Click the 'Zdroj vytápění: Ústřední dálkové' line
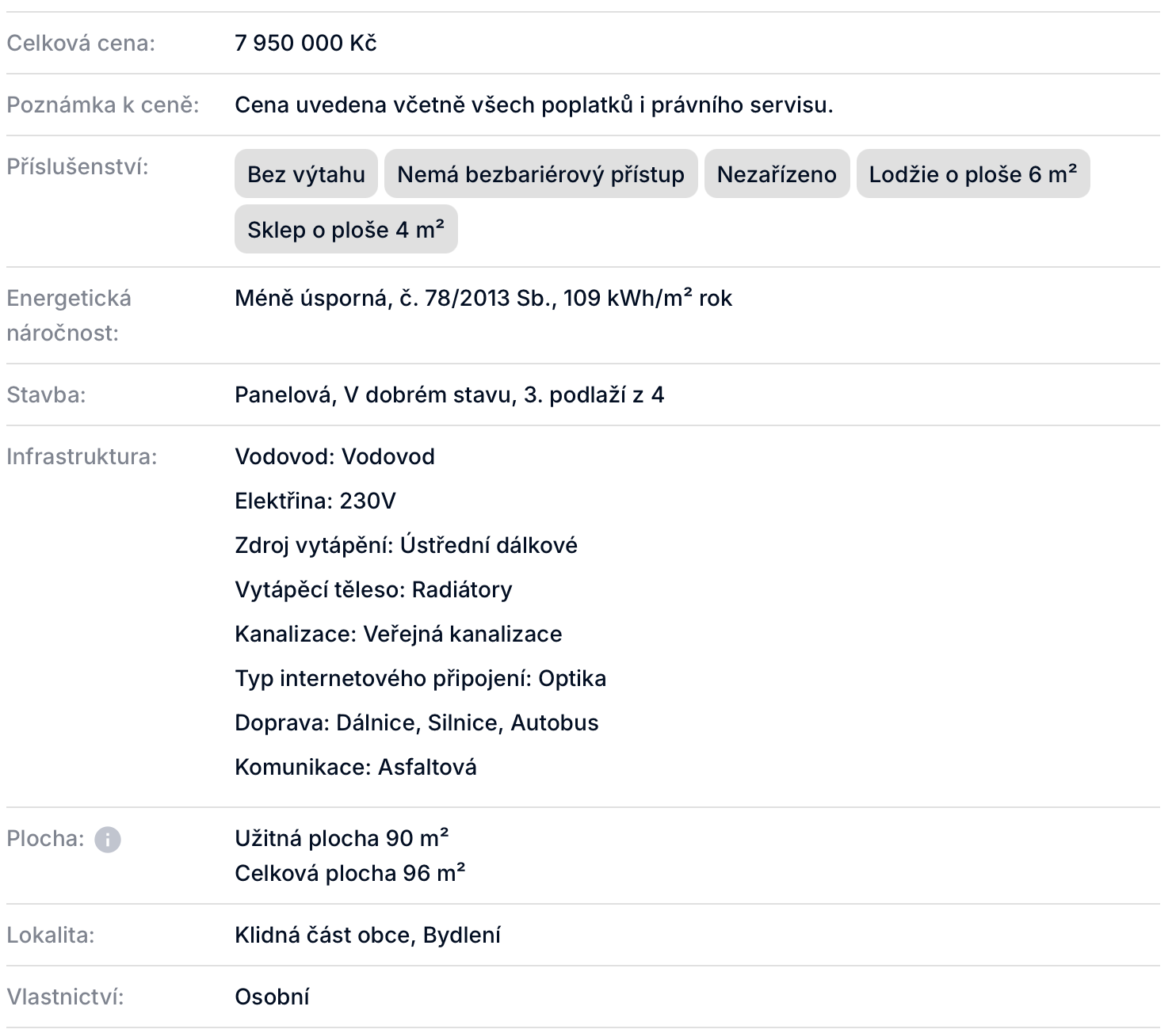1176x1033 pixels. click(x=406, y=546)
